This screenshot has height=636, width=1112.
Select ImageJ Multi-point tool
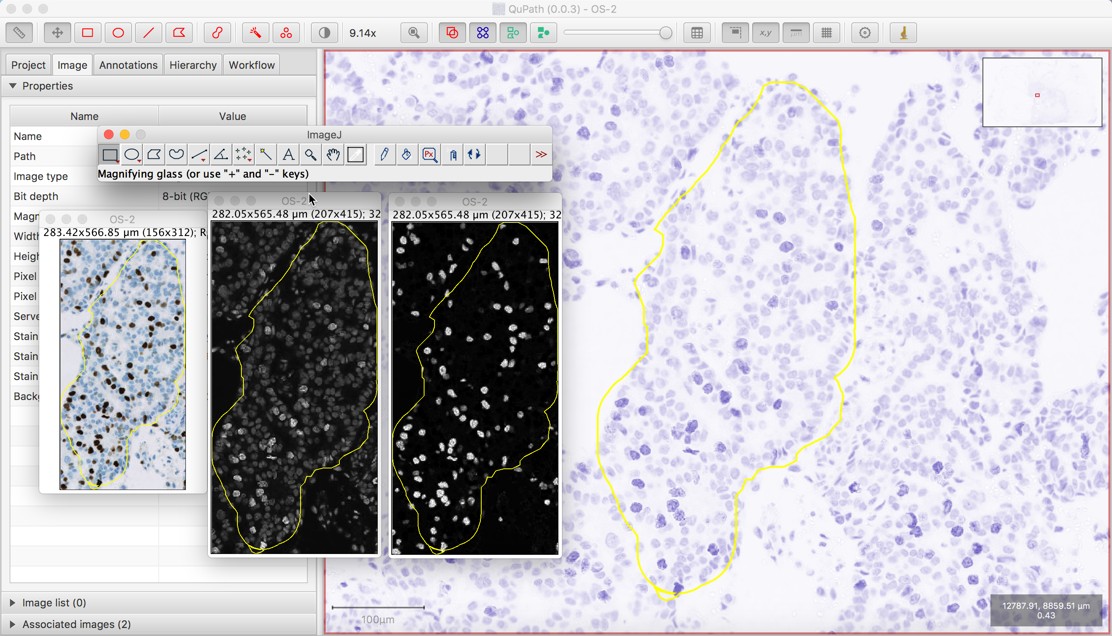coord(243,155)
